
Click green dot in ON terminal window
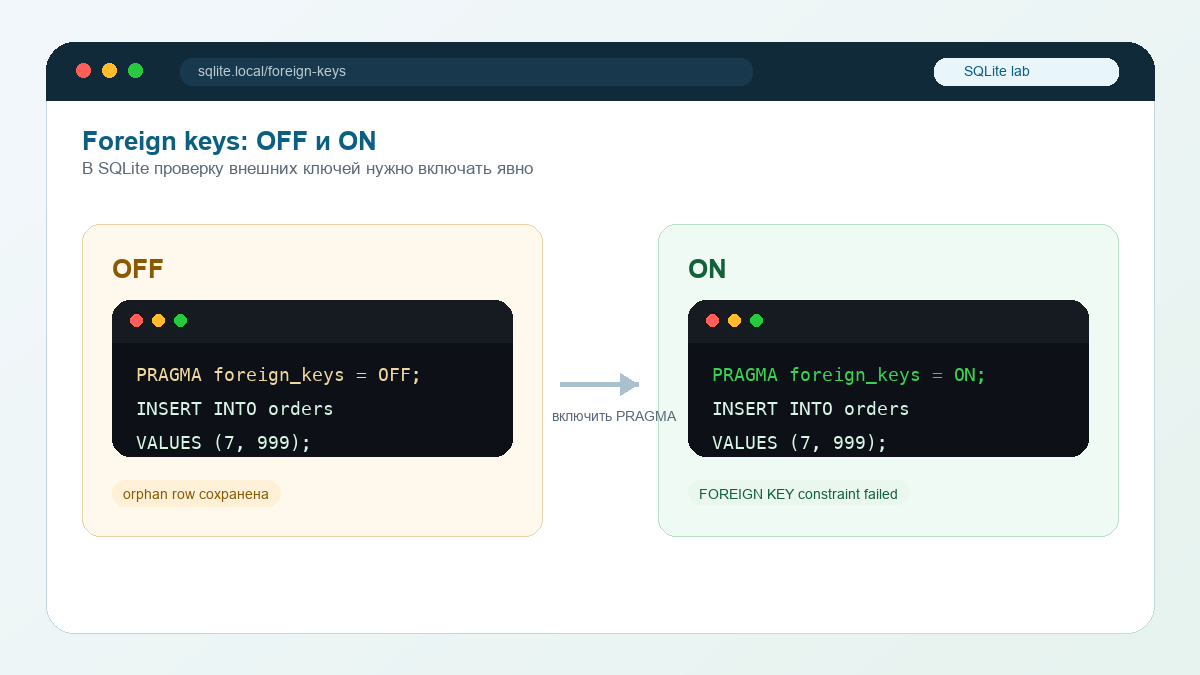[x=757, y=321]
